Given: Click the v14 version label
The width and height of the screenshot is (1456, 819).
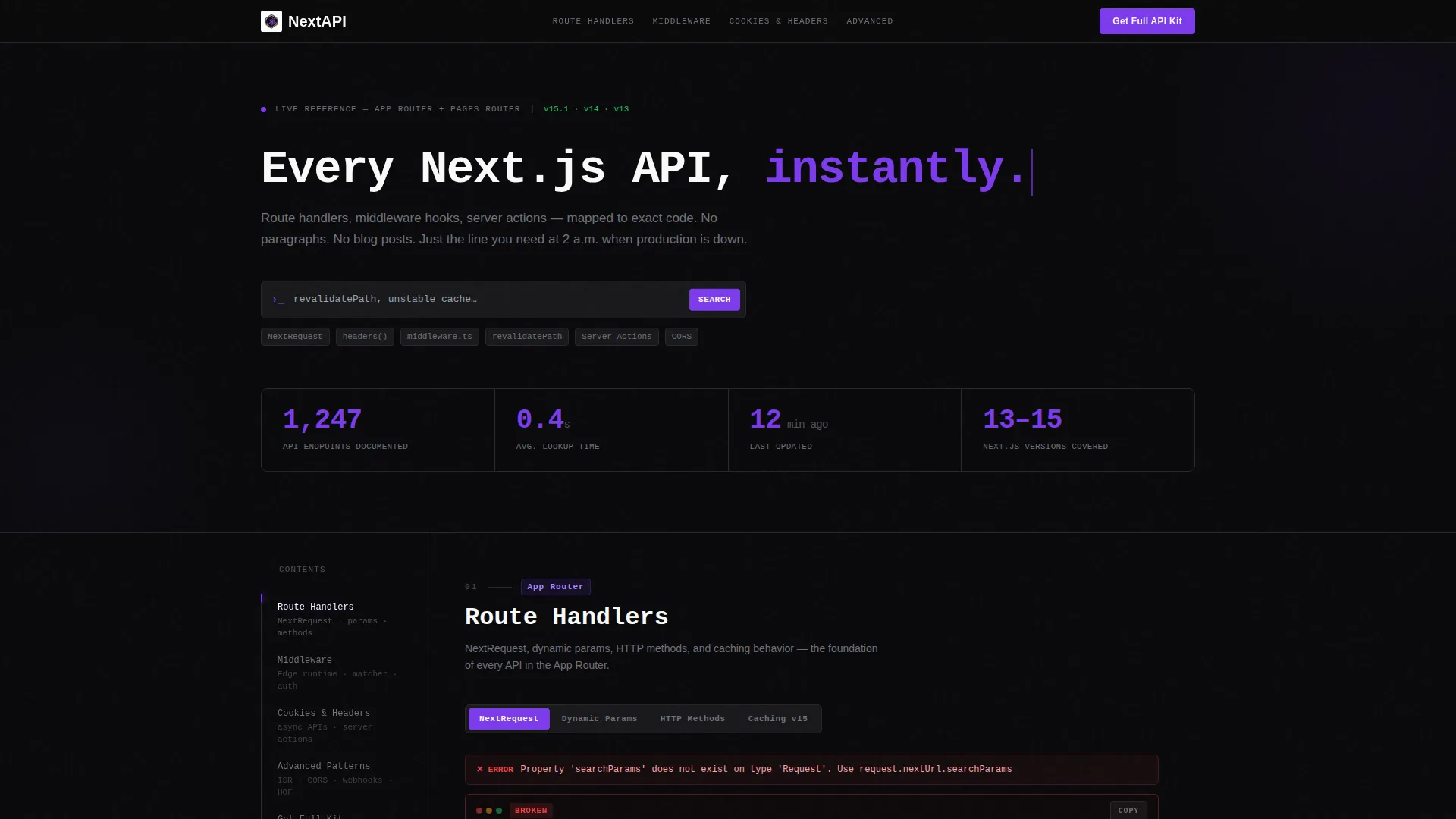Looking at the screenshot, I should pyautogui.click(x=591, y=109).
